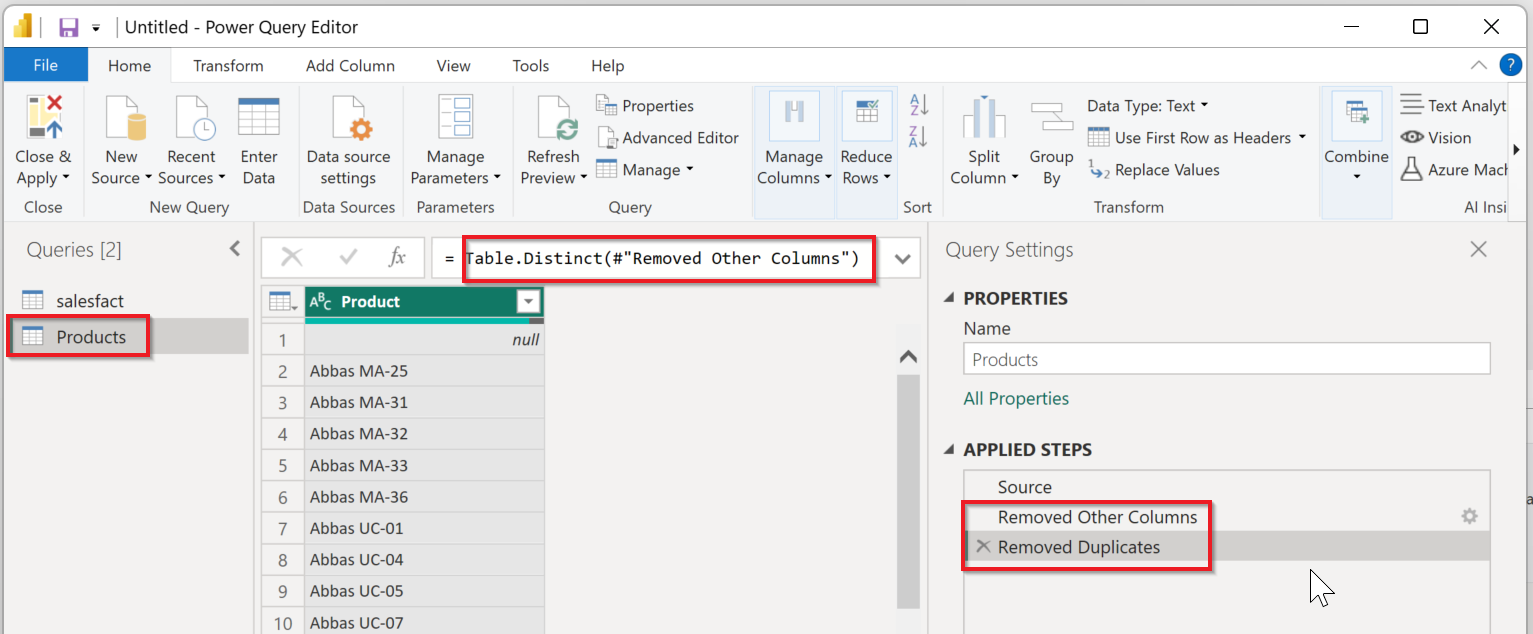Screen dimensions: 1533x634
Task: Click the Sort Ascending icon
Action: click(x=919, y=105)
